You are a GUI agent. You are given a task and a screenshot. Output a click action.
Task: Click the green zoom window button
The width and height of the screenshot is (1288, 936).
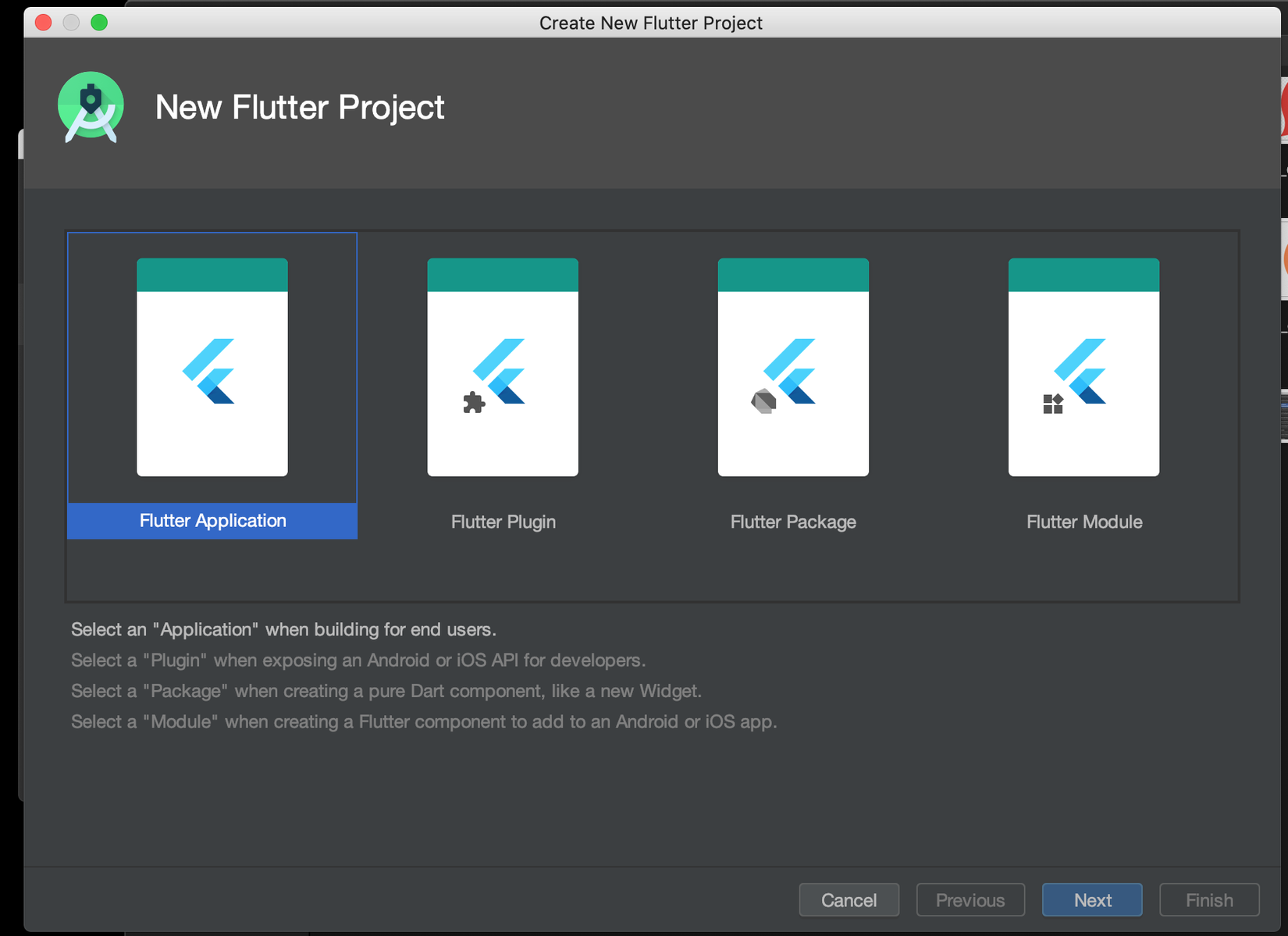click(x=99, y=23)
